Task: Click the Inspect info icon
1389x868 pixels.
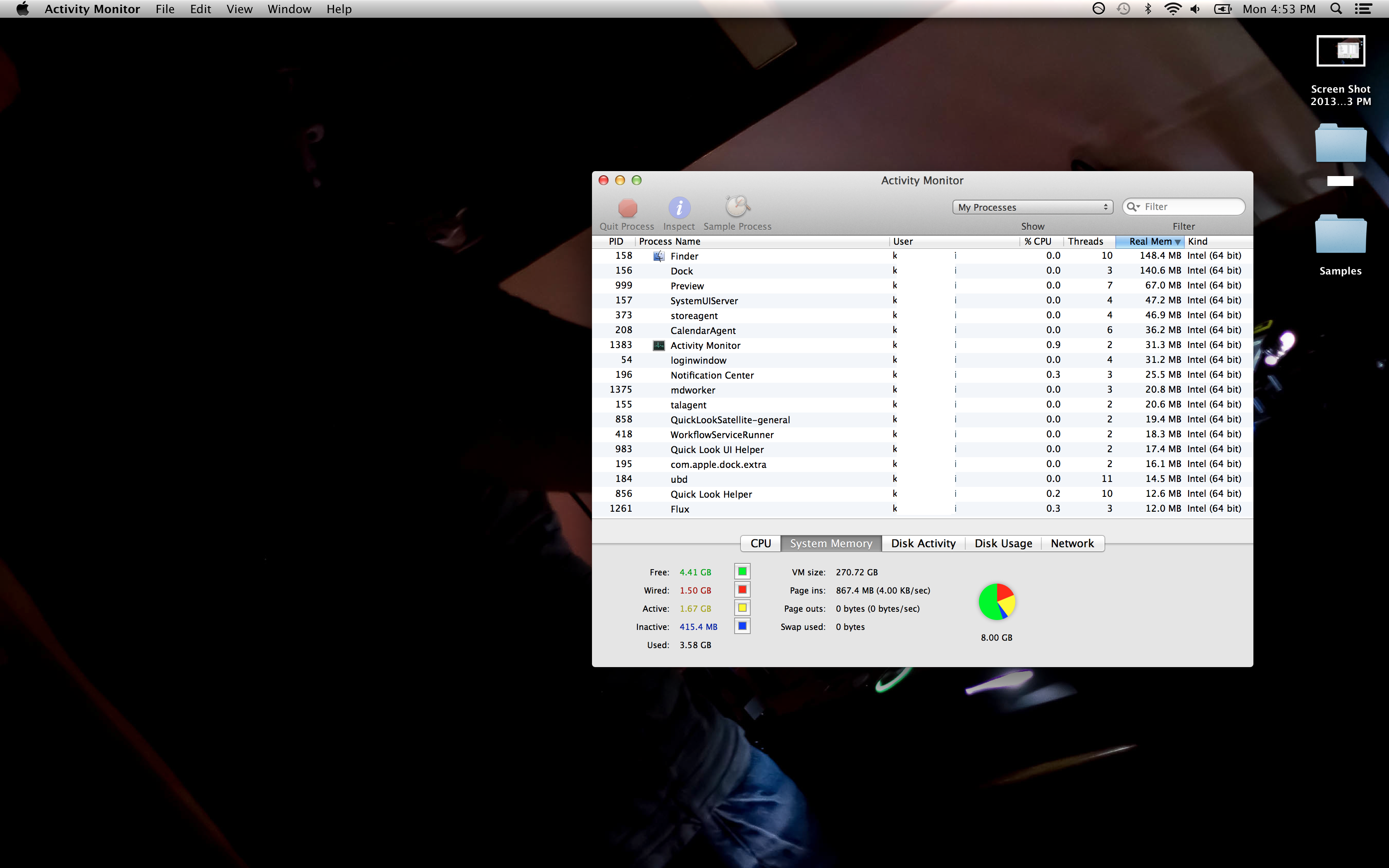Action: tap(679, 207)
